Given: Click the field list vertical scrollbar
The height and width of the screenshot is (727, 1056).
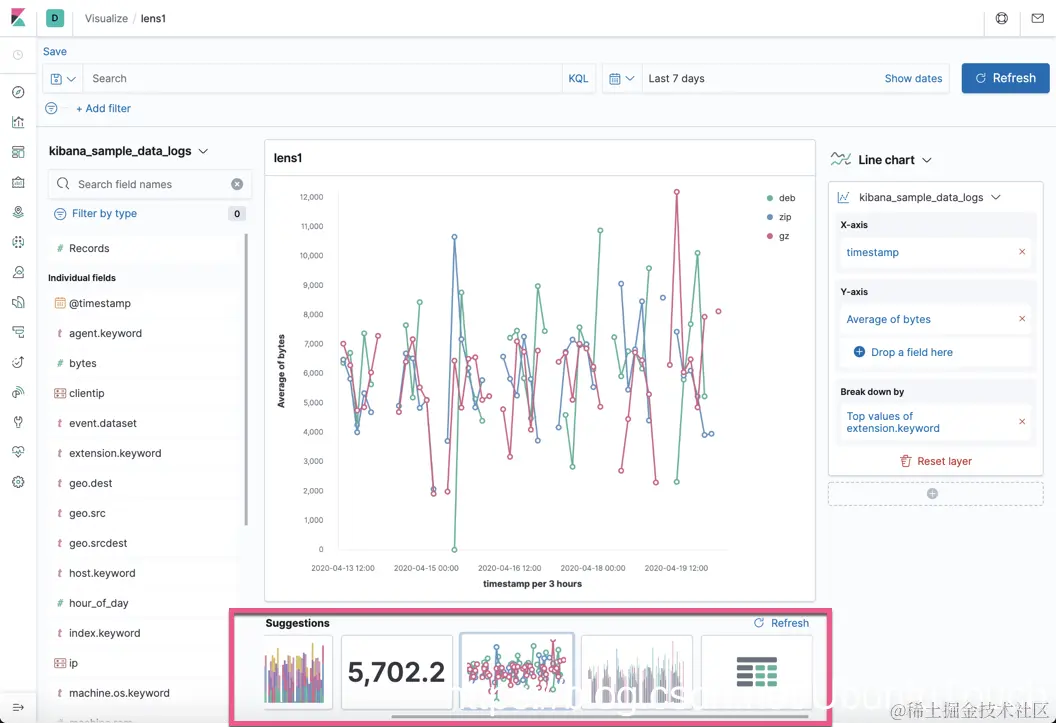Looking at the screenshot, I should 246,379.
